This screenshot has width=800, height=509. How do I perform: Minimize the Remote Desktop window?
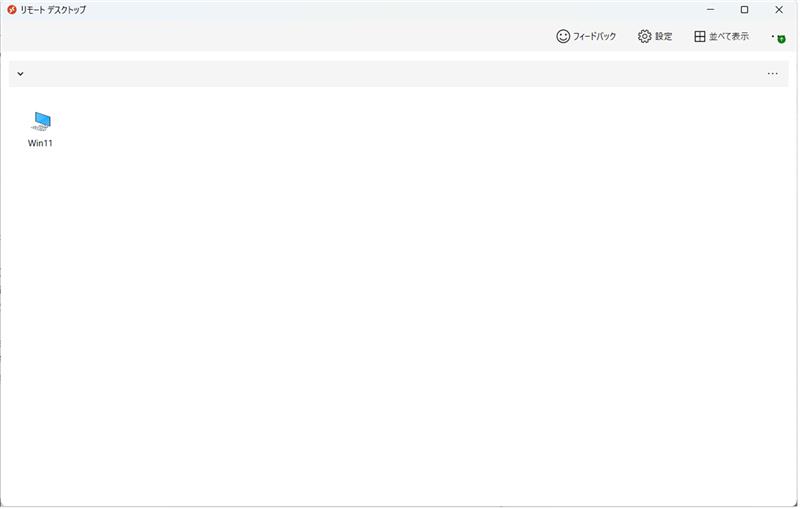click(x=709, y=9)
